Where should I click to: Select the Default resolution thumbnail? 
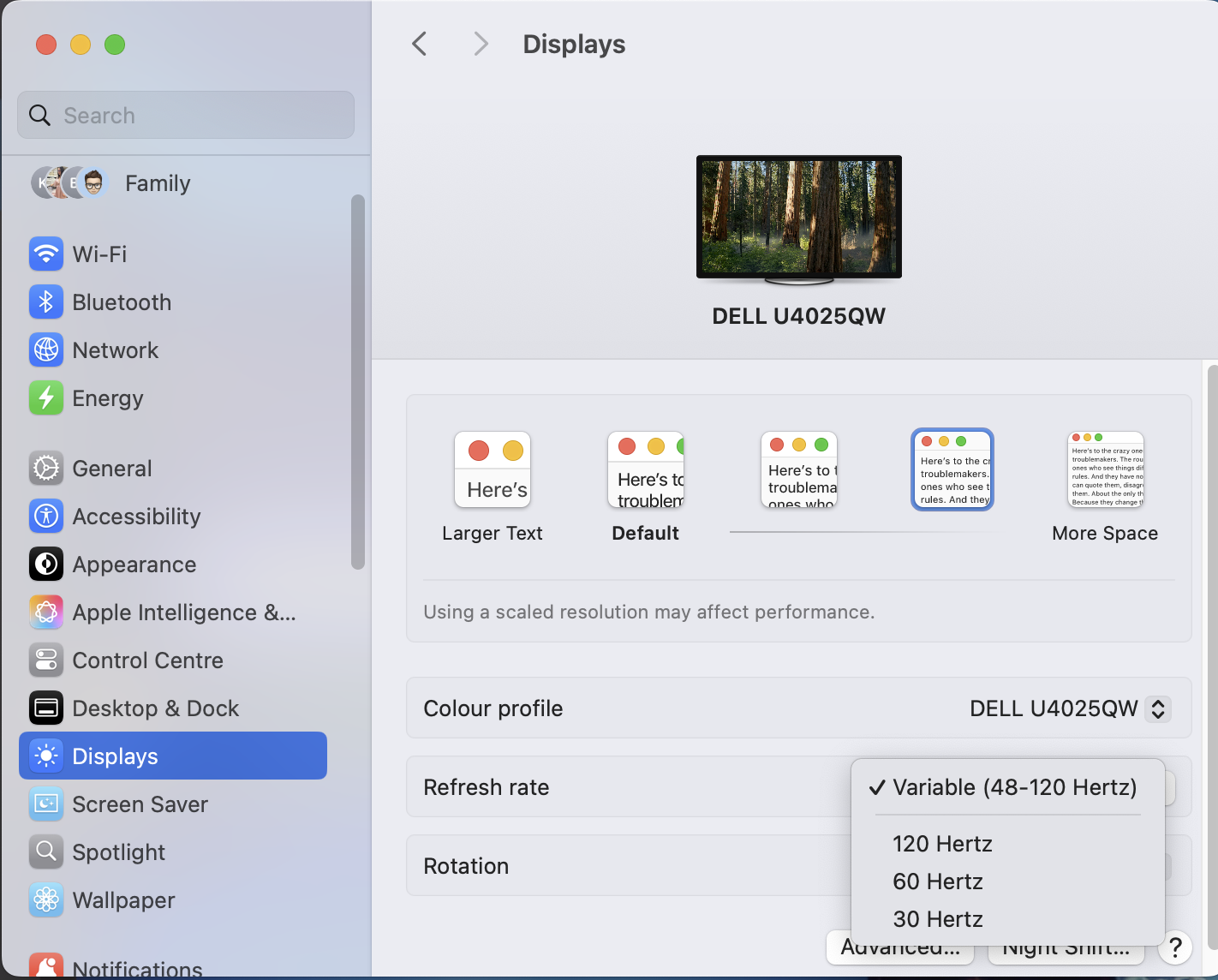click(x=646, y=469)
